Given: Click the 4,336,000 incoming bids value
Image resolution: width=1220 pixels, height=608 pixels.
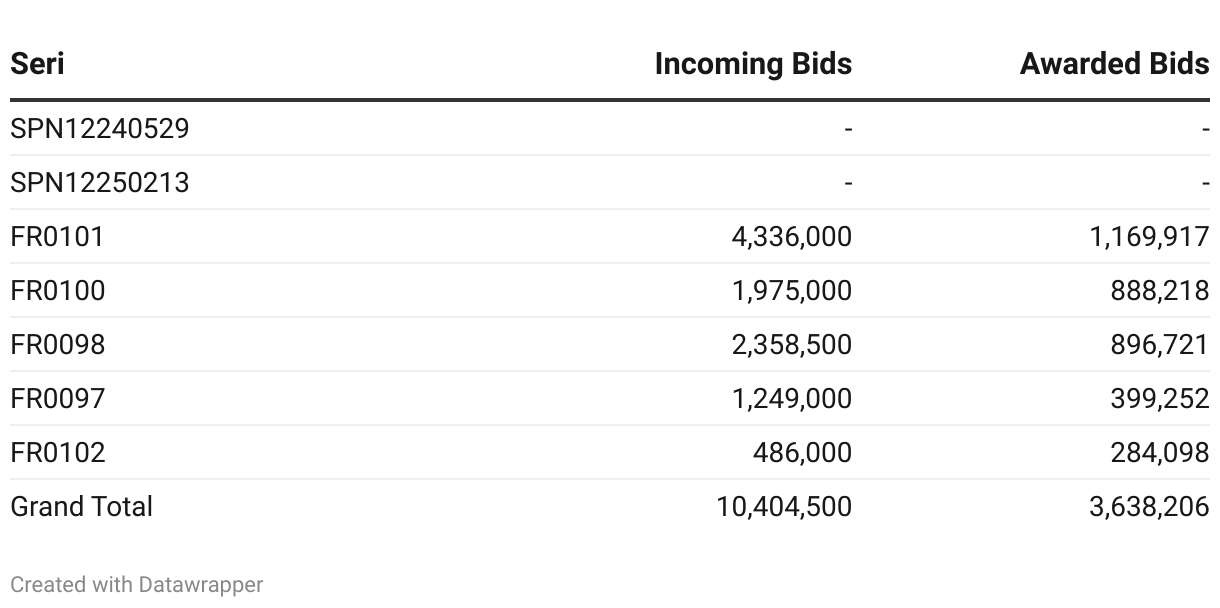Looking at the screenshot, I should point(792,237).
